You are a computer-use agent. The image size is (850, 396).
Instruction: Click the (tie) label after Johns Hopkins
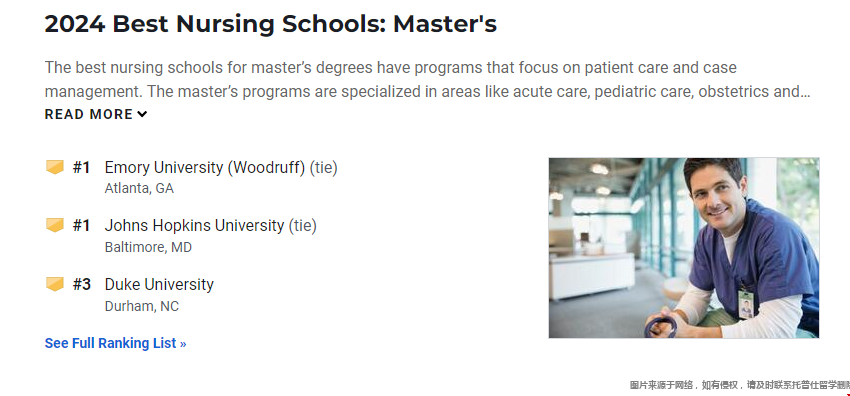coord(302,225)
